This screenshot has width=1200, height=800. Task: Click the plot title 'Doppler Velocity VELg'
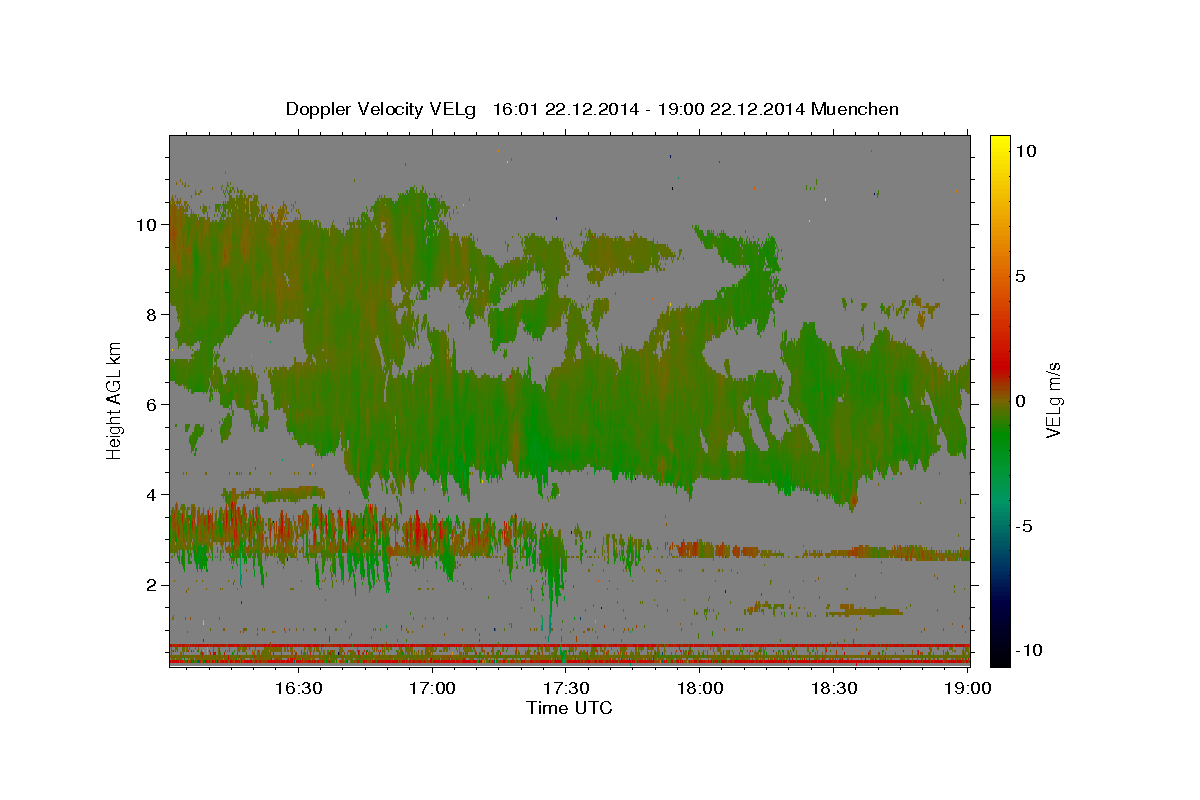pos(381,109)
